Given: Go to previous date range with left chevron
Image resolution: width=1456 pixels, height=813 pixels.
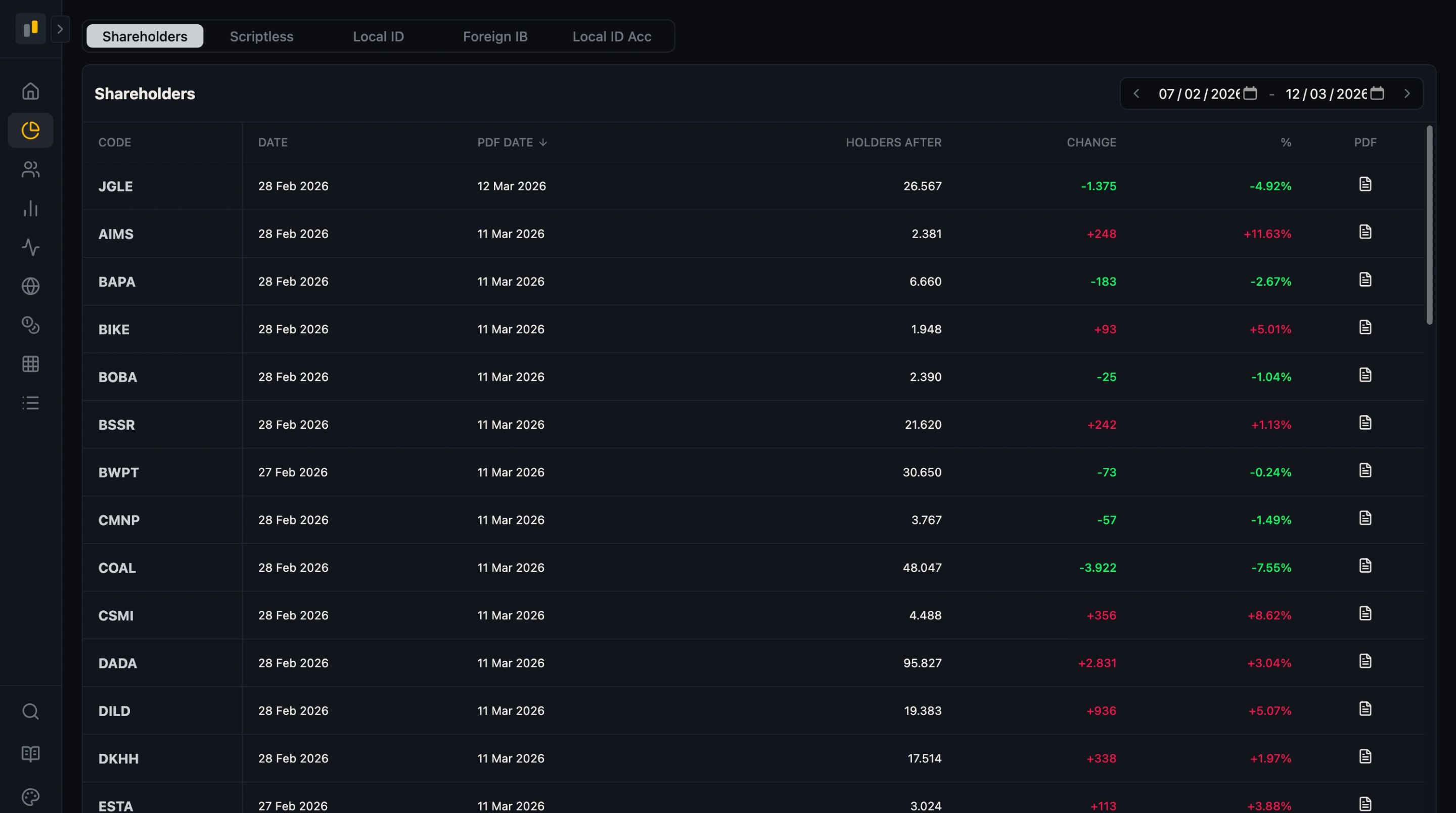Looking at the screenshot, I should pyautogui.click(x=1137, y=94).
